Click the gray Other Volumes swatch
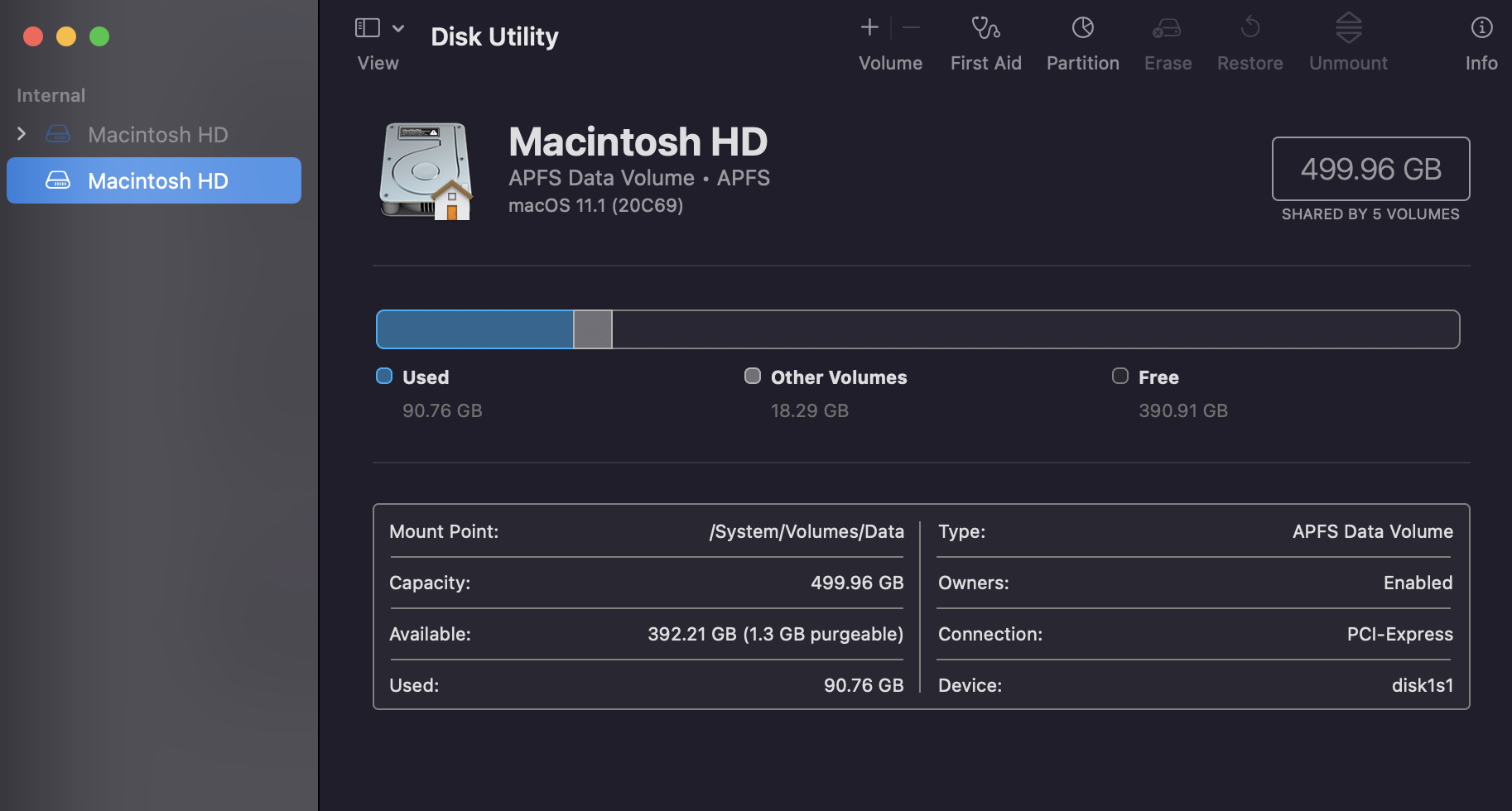The width and height of the screenshot is (1512, 811). pyautogui.click(x=752, y=377)
